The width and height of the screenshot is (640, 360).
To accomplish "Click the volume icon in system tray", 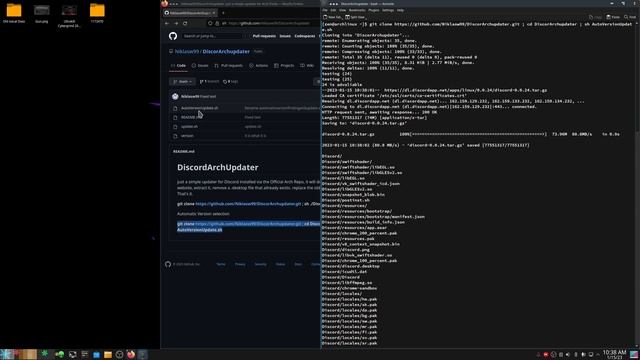I will 568,355.
